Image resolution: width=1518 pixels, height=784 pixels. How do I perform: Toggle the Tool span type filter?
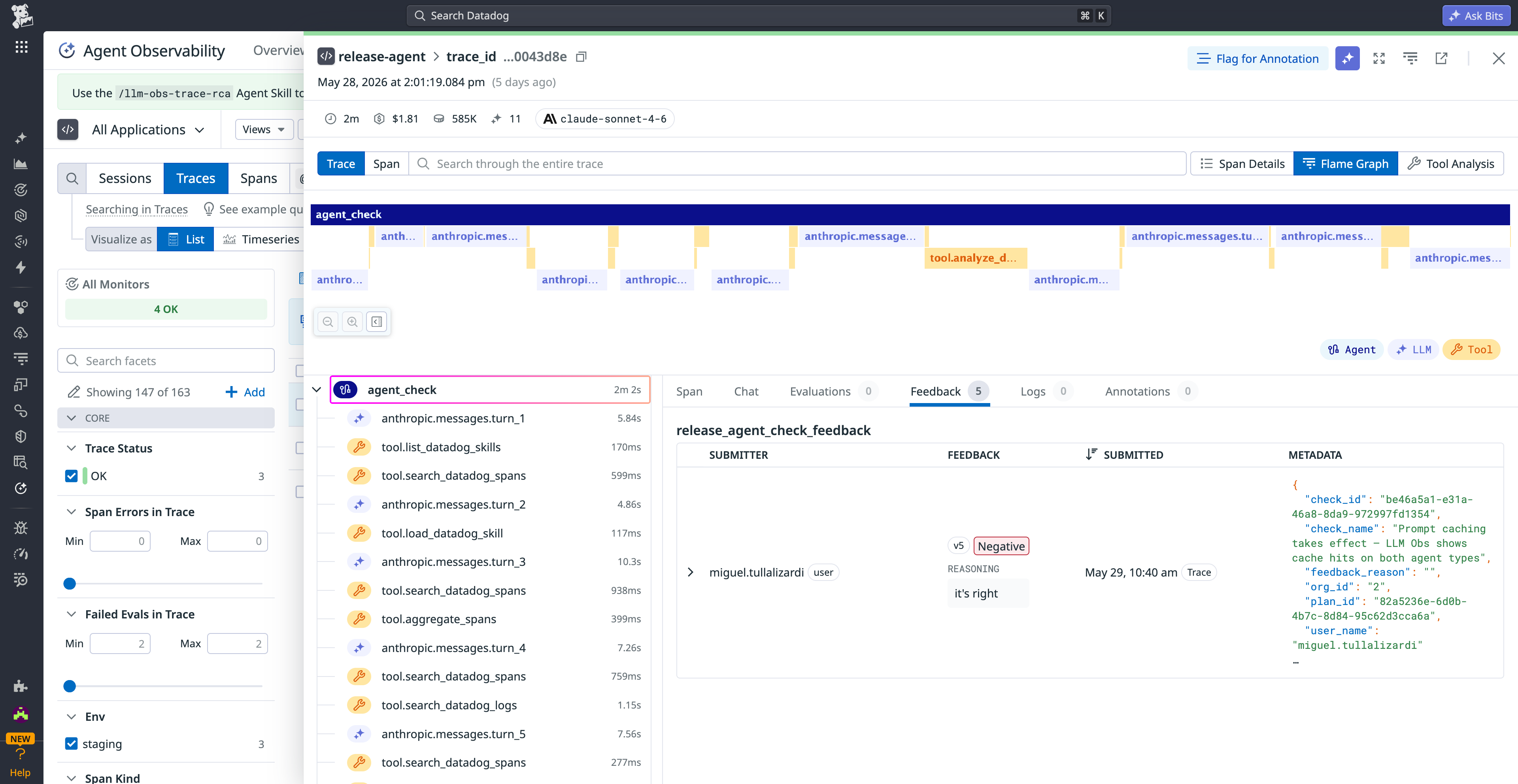1471,350
